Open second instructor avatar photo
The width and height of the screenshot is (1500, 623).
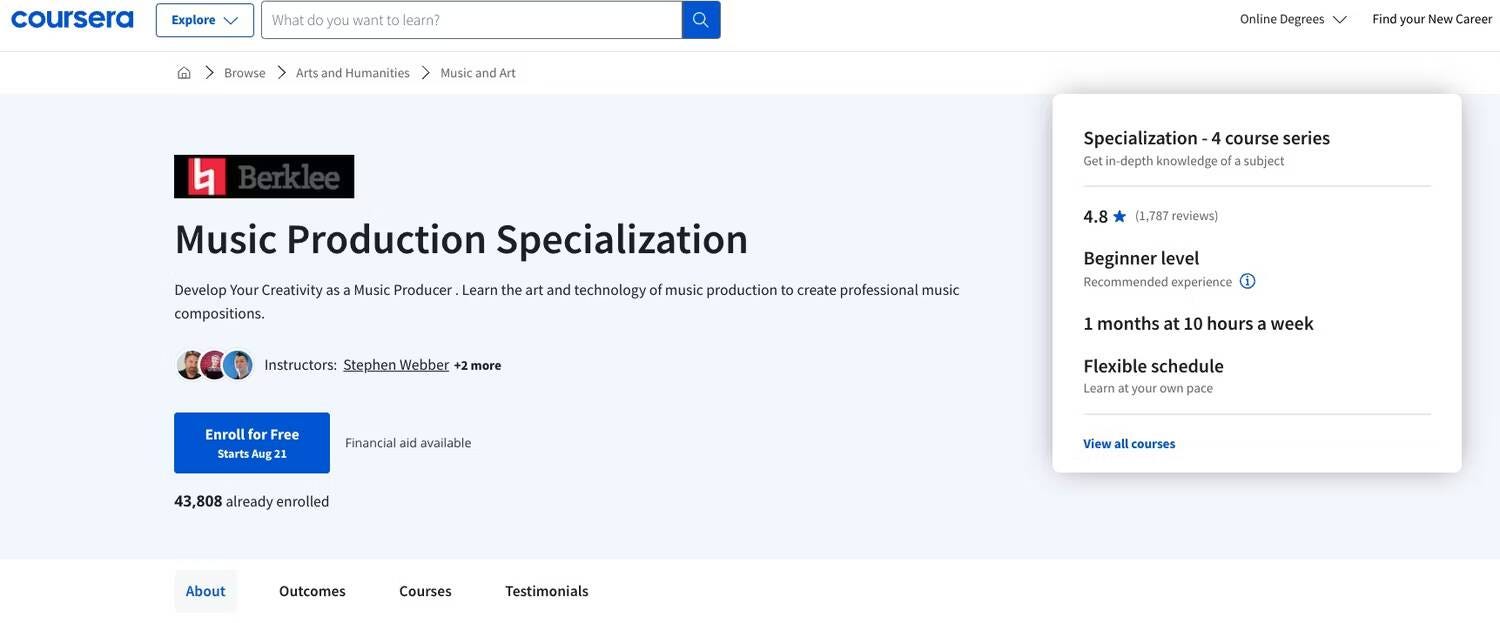214,365
